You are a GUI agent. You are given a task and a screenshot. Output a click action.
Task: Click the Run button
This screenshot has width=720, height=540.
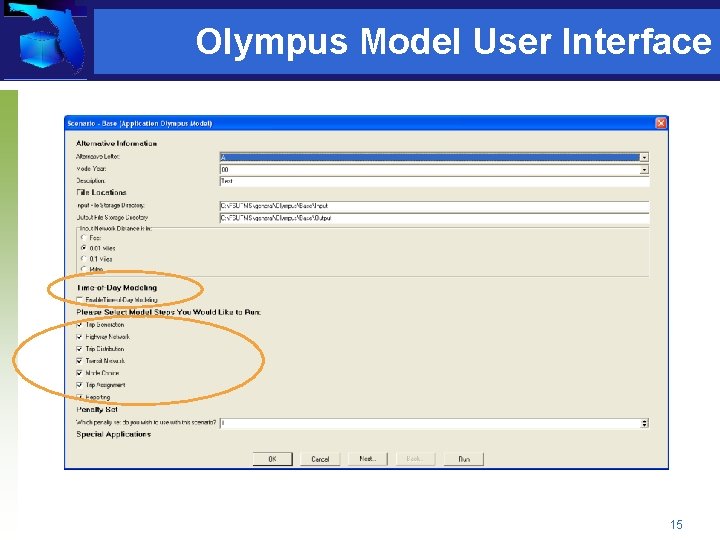coord(464,459)
